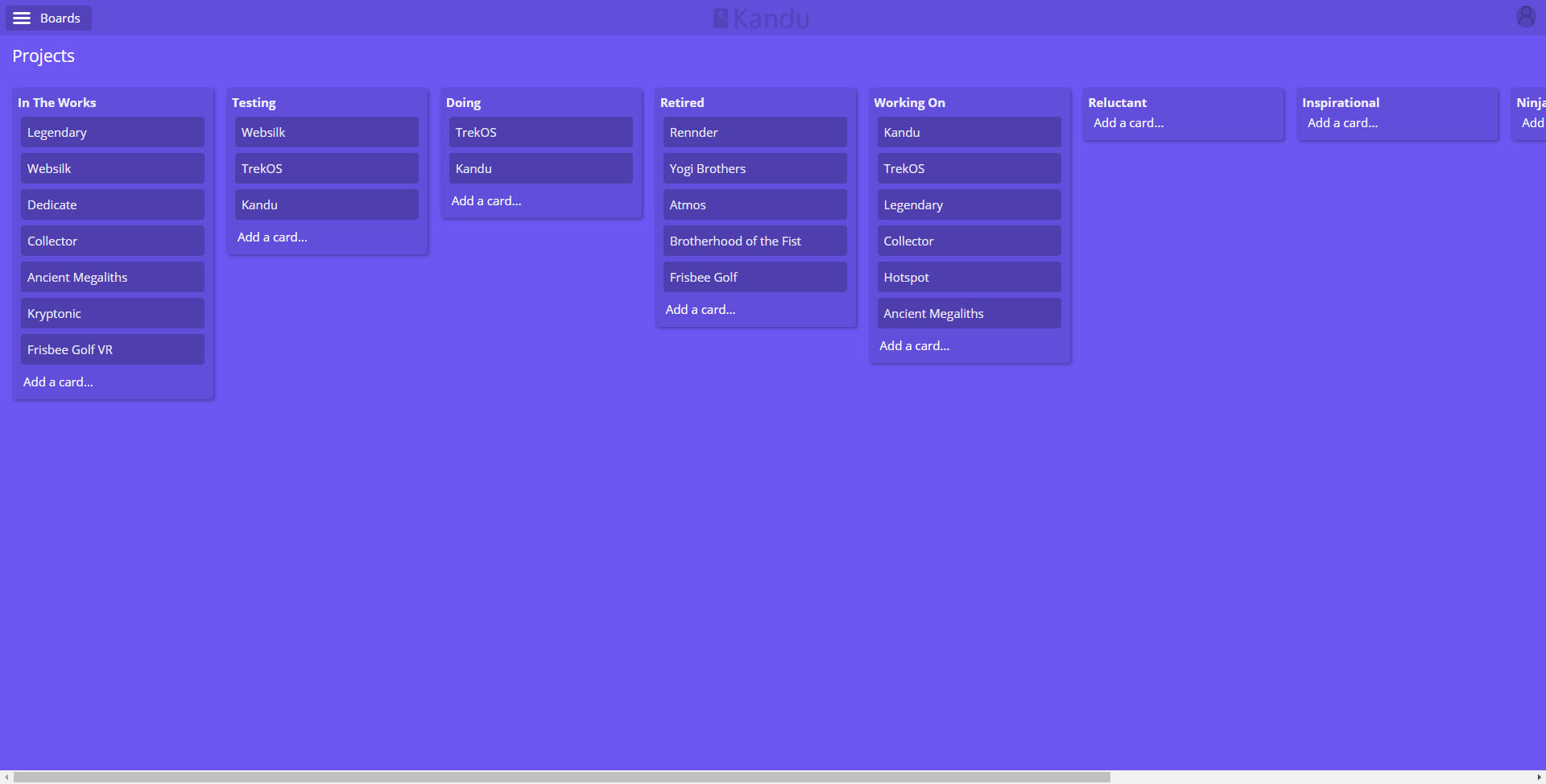Open the Frisbee Golf VR card
The height and width of the screenshot is (784, 1546).
pos(112,349)
